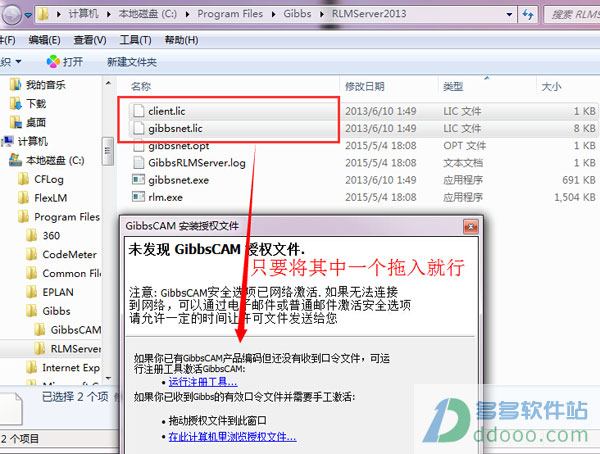Click the 打开 toolbar button
Screen dimensions: 600x454
click(64, 62)
